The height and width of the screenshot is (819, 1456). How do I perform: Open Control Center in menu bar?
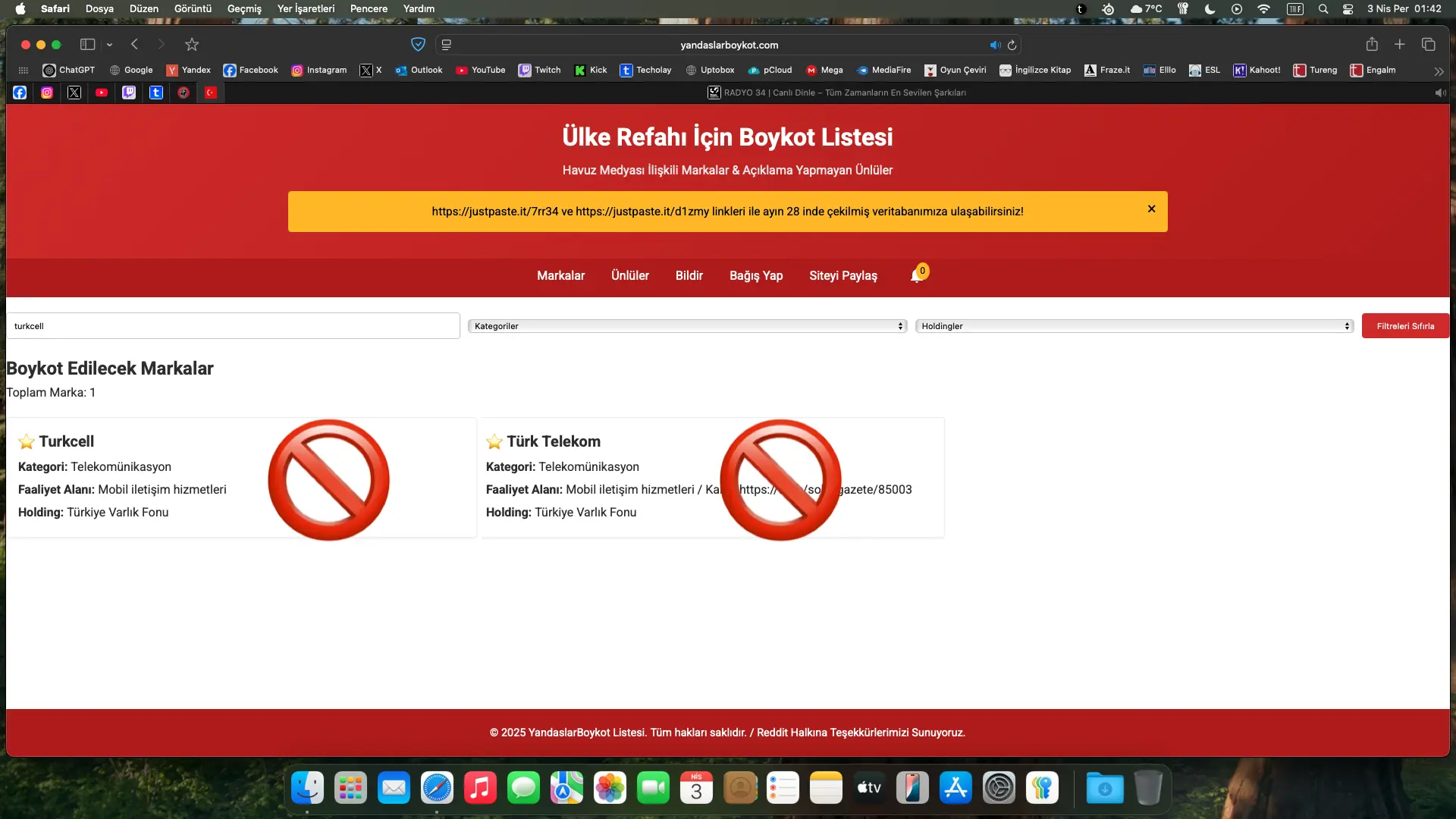click(x=1348, y=9)
